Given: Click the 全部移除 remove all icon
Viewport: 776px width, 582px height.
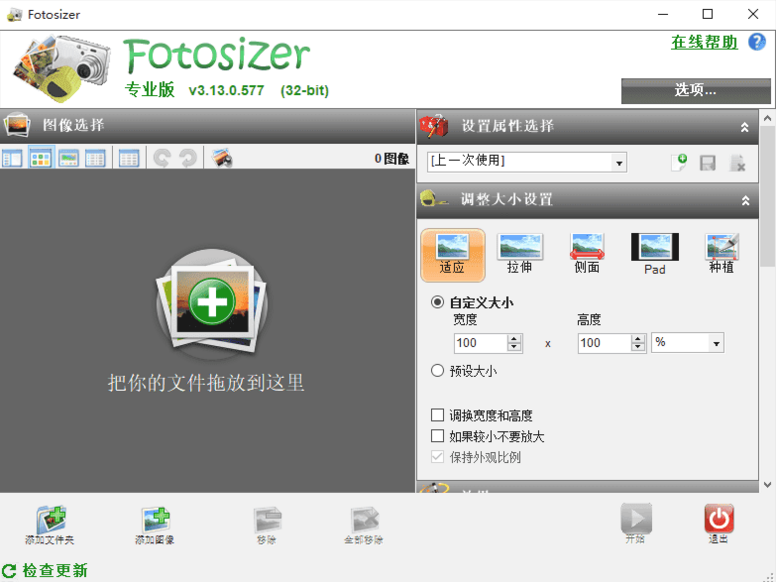Looking at the screenshot, I should pos(364,520).
